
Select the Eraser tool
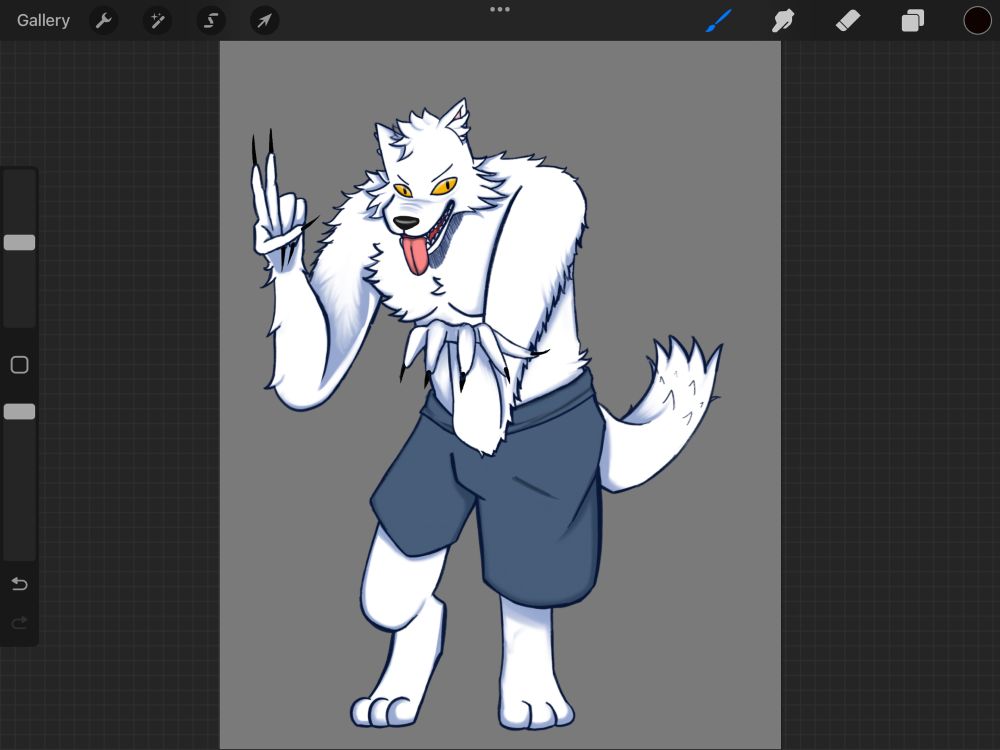pos(848,20)
